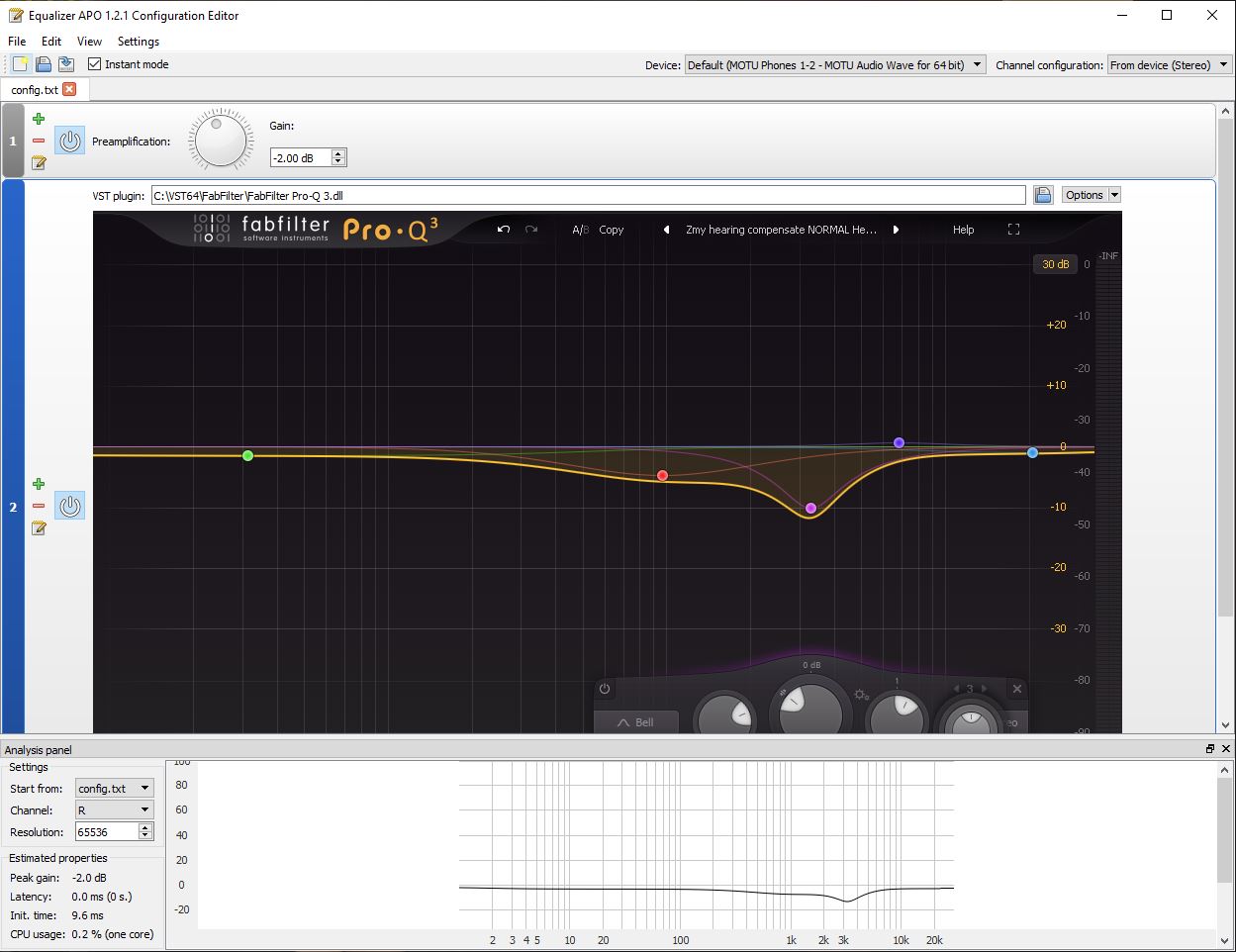Edit the VST plugin filter as text
Screen dimensions: 1236x952
pyautogui.click(x=39, y=527)
